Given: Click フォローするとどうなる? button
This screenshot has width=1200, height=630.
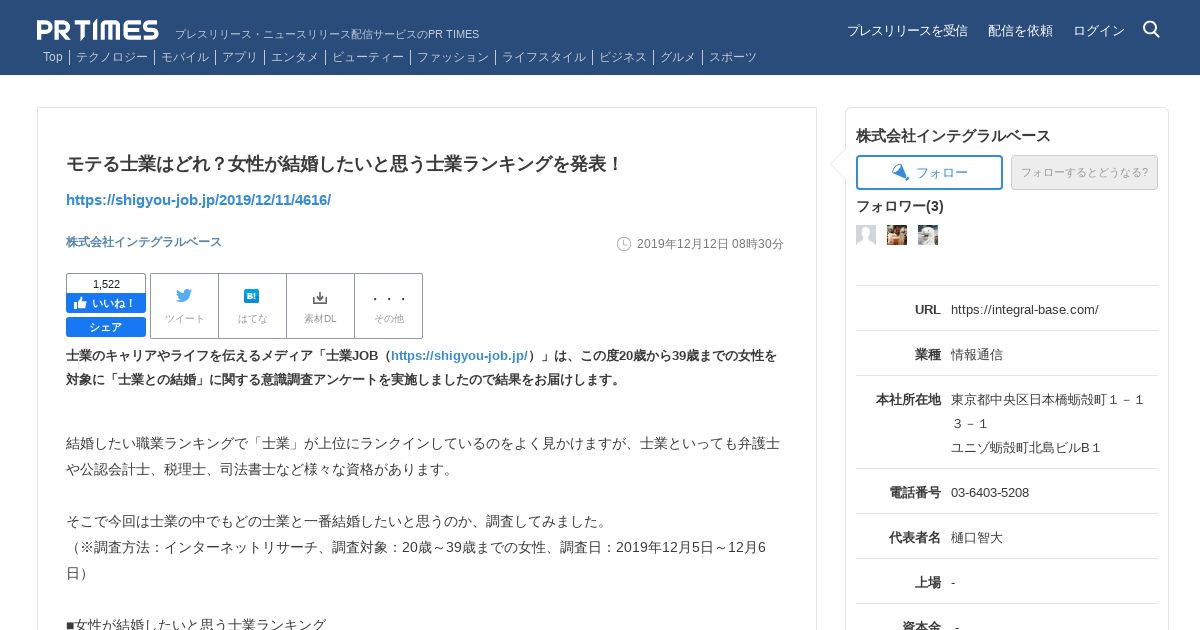Looking at the screenshot, I should [x=1084, y=172].
